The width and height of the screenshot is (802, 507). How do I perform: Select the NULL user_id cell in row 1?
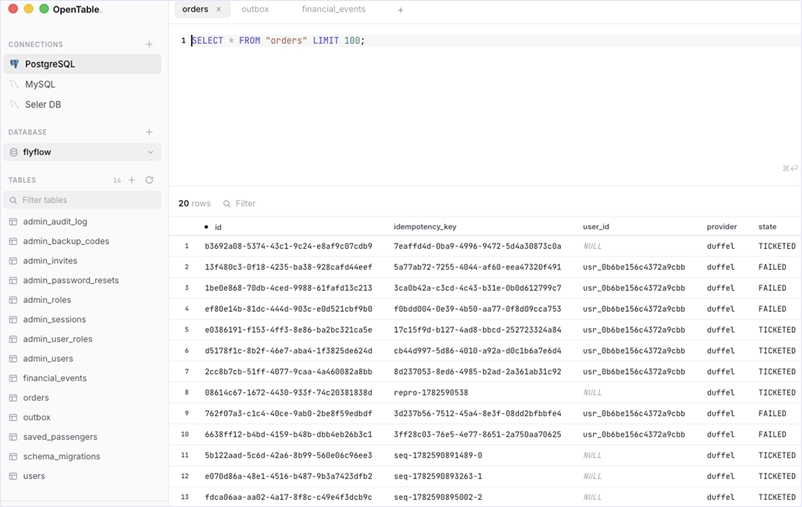592,246
